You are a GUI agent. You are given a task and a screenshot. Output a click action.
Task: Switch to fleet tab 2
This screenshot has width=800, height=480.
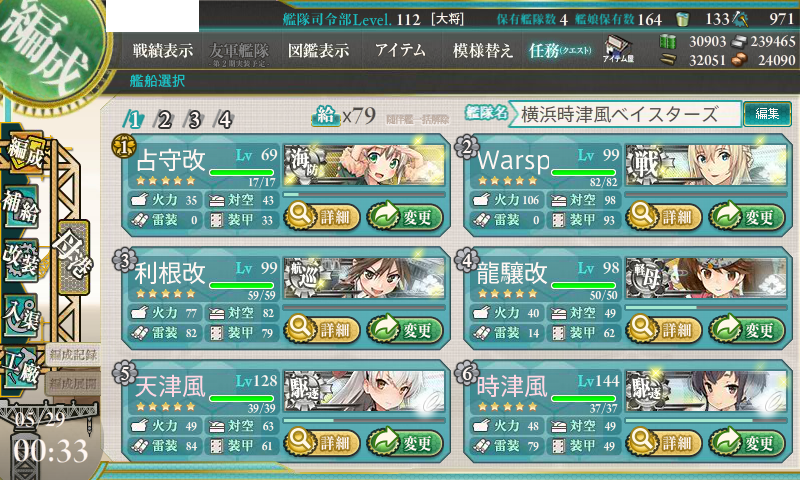[164, 120]
